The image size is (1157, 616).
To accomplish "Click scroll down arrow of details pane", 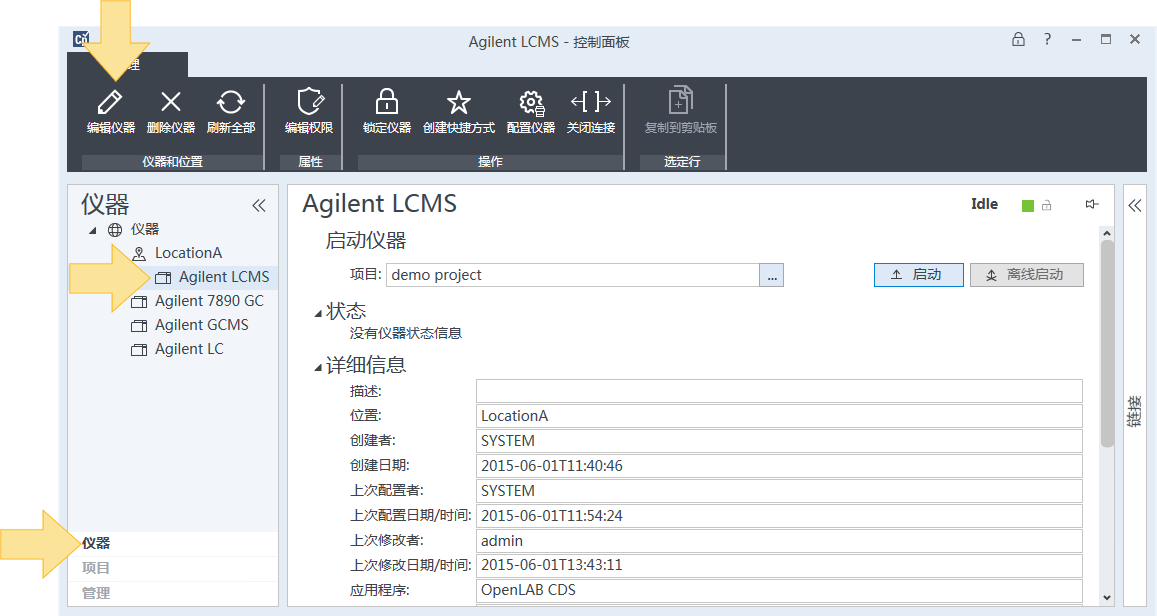I will 1107,598.
